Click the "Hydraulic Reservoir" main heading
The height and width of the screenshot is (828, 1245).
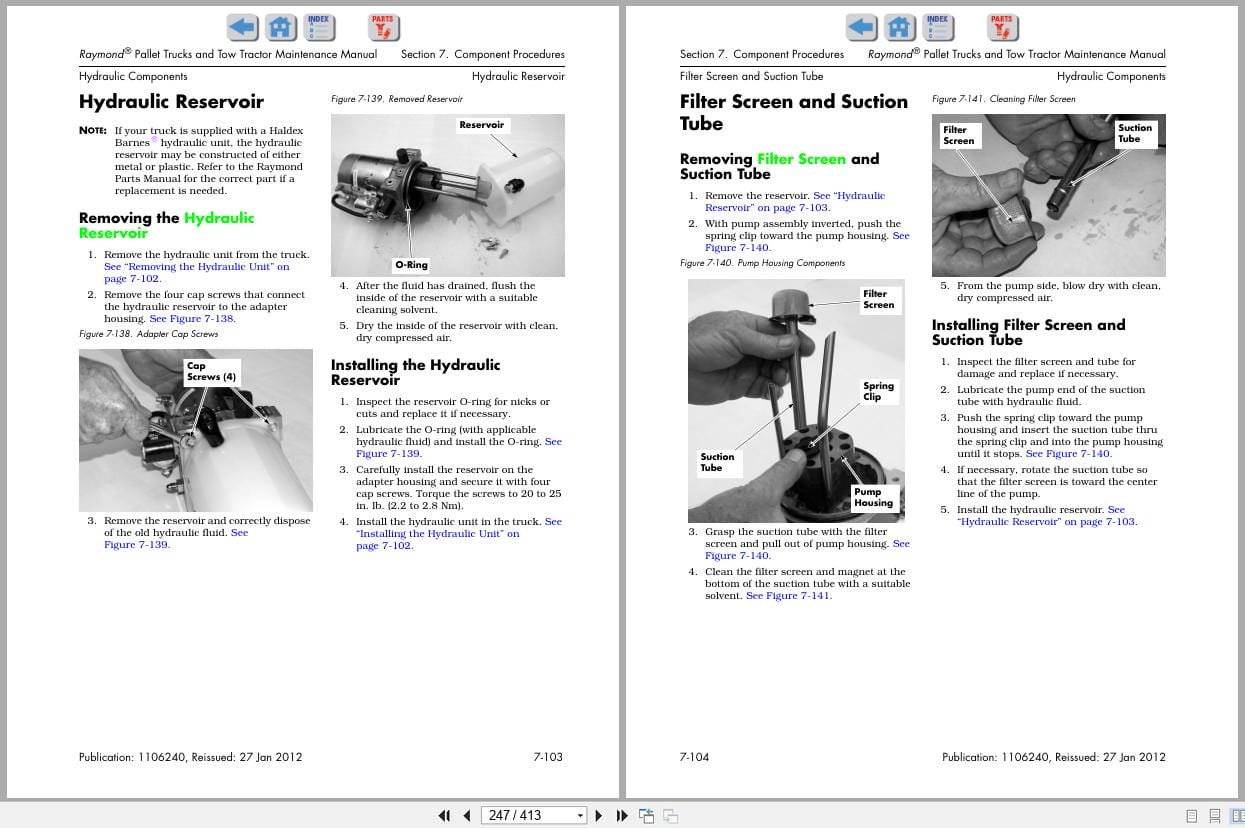click(171, 102)
